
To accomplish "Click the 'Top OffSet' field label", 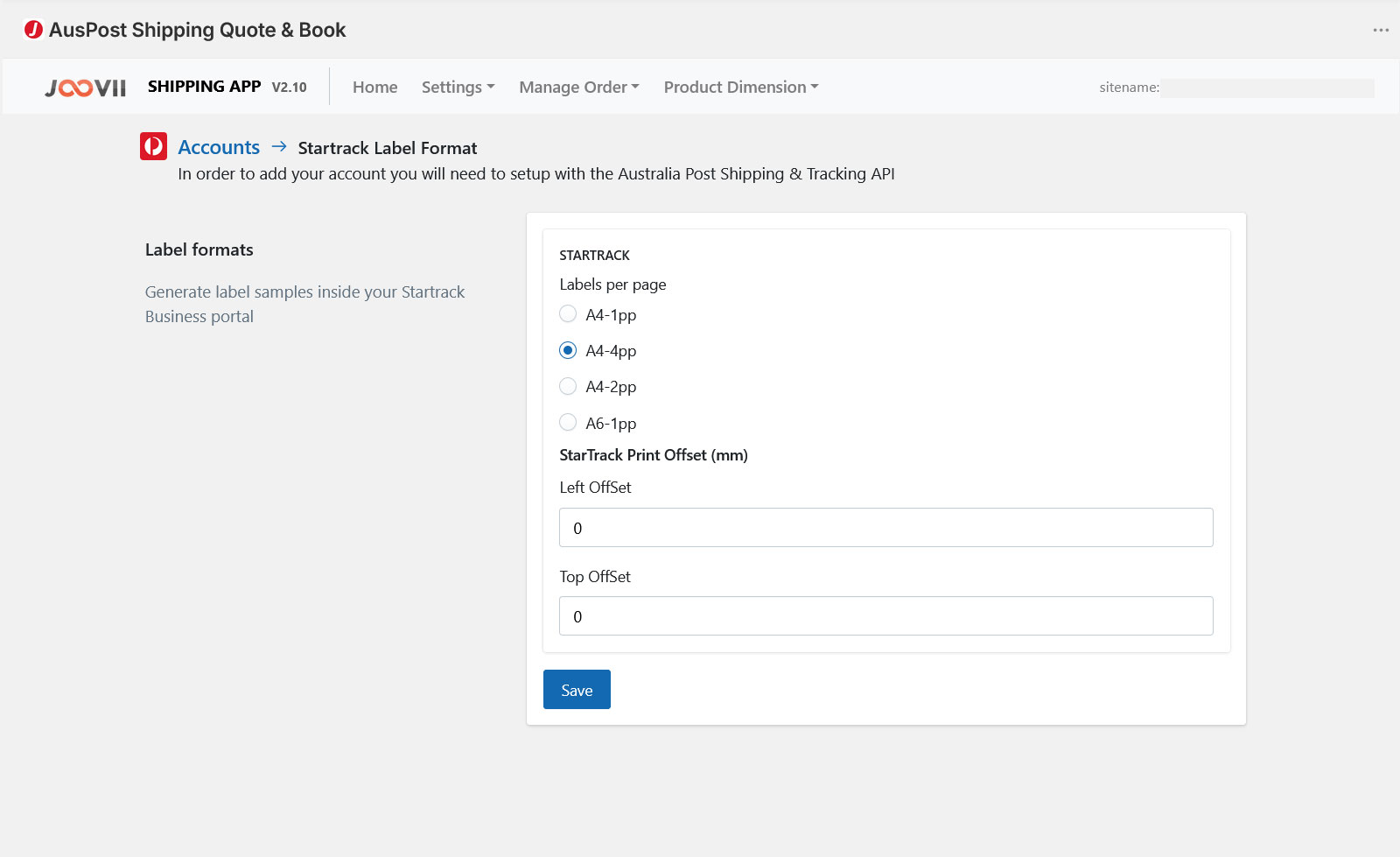I will pos(595,577).
